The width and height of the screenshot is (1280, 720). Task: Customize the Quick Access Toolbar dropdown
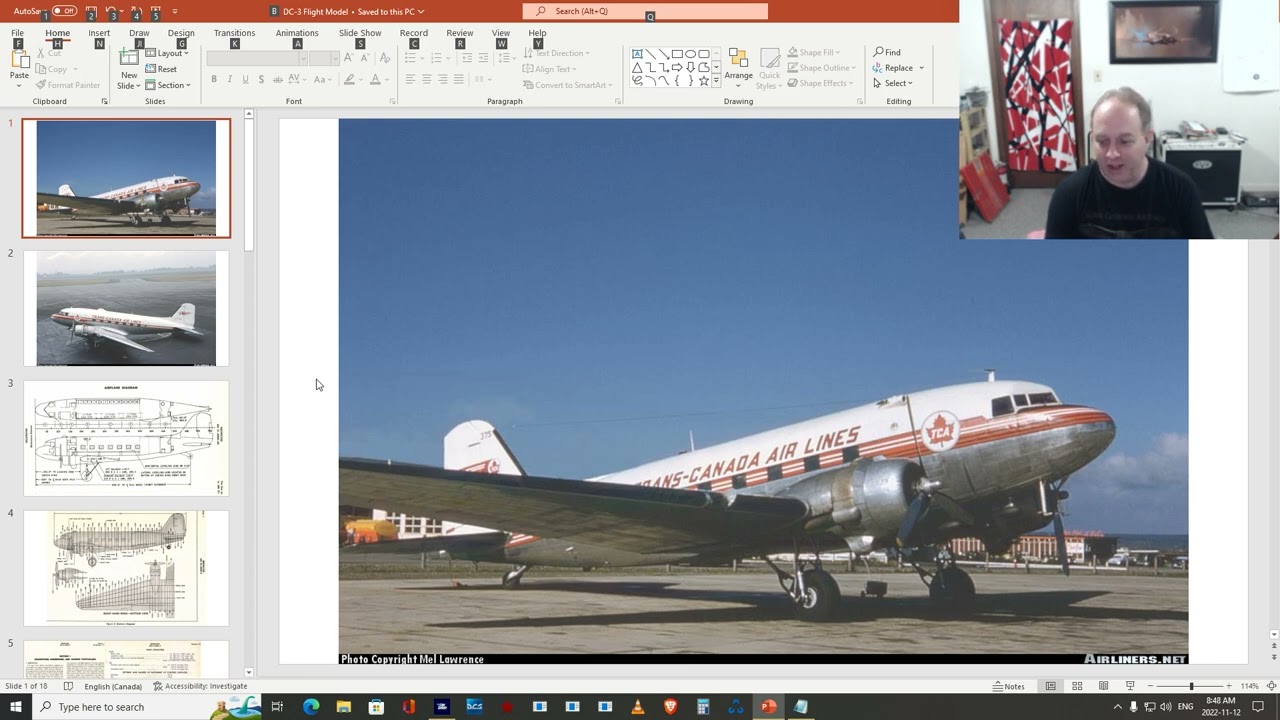[x=175, y=11]
